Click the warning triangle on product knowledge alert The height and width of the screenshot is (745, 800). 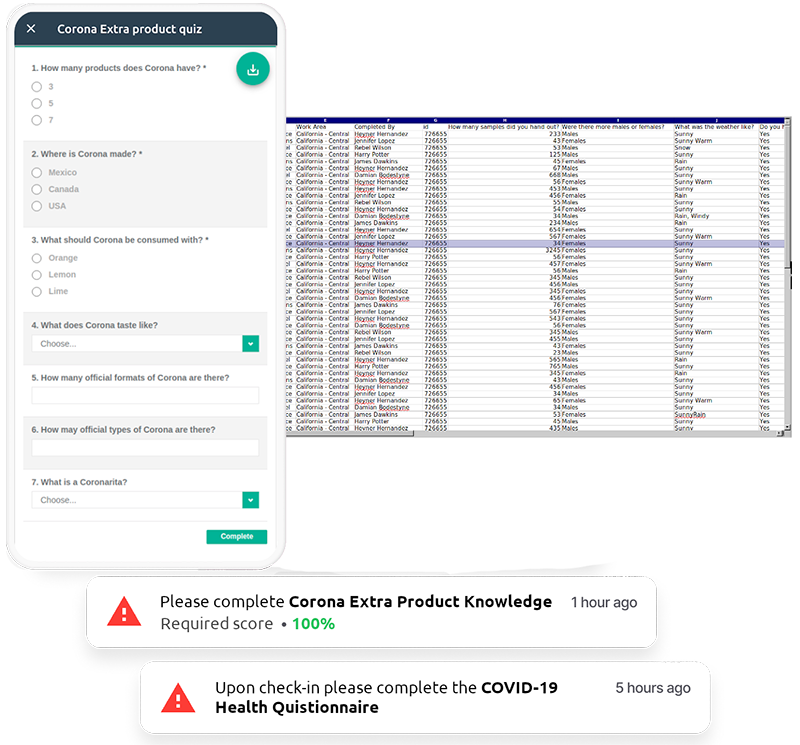coord(123,611)
